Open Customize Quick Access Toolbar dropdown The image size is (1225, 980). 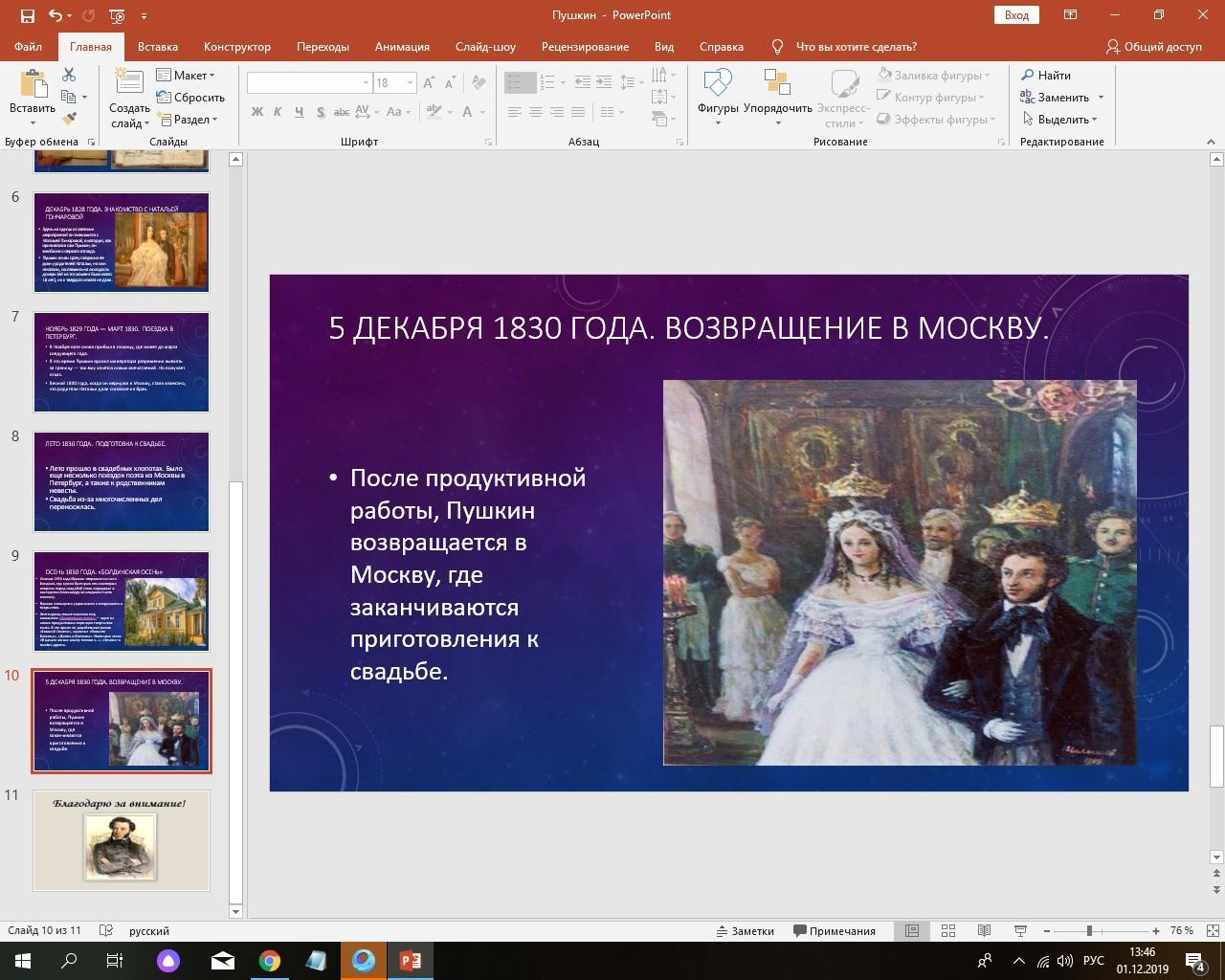tap(145, 15)
